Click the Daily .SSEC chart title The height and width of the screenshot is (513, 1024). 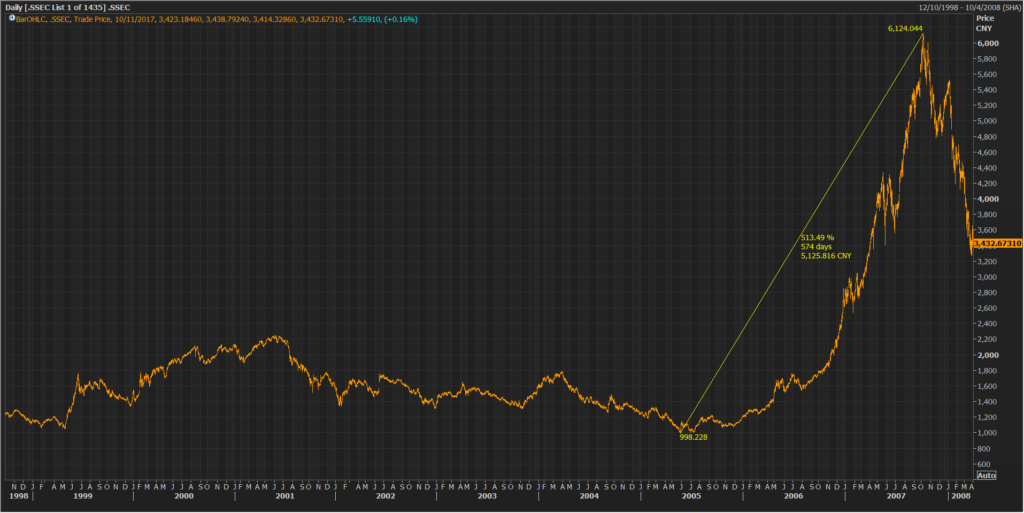coord(66,7)
